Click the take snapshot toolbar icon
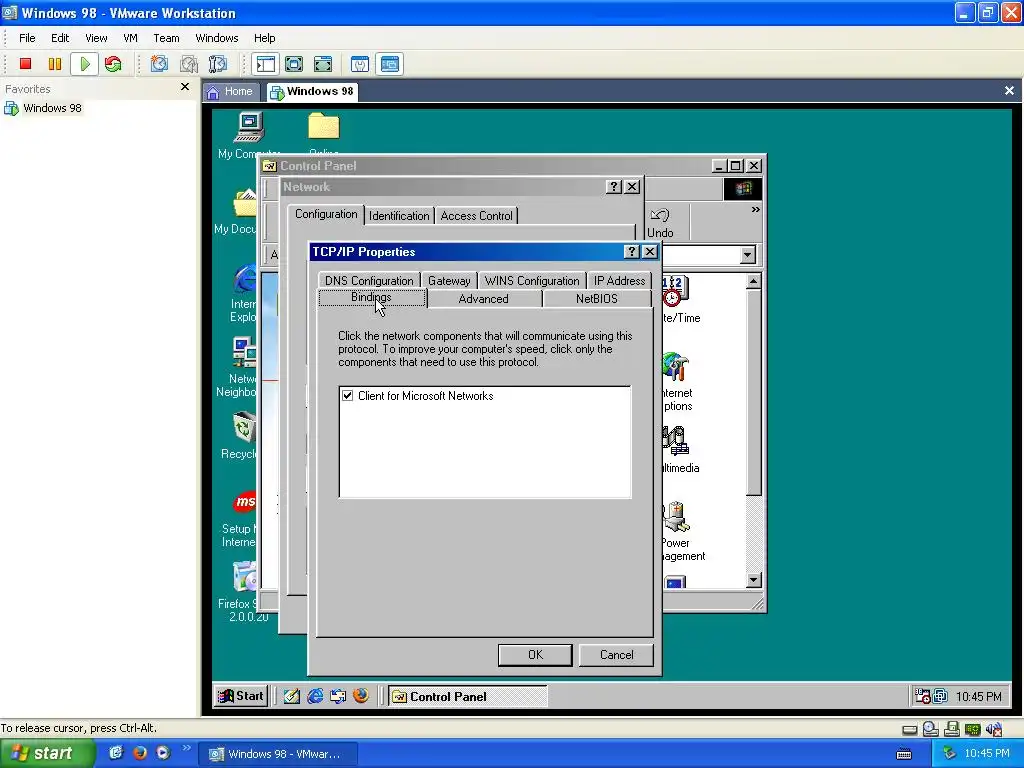Screen dimensions: 1024x768 [x=159, y=64]
